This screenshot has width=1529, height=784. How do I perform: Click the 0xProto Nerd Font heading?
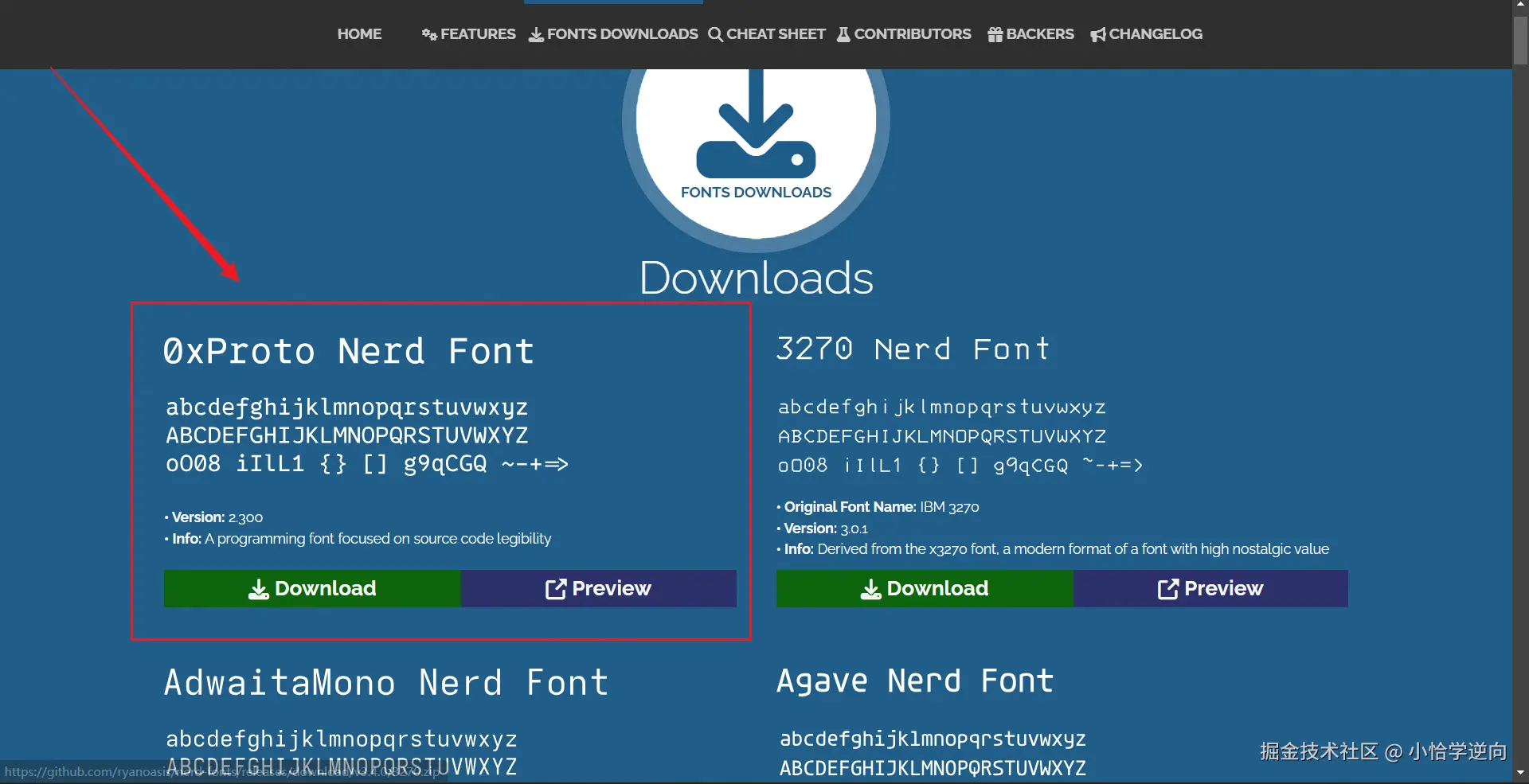pyautogui.click(x=348, y=351)
